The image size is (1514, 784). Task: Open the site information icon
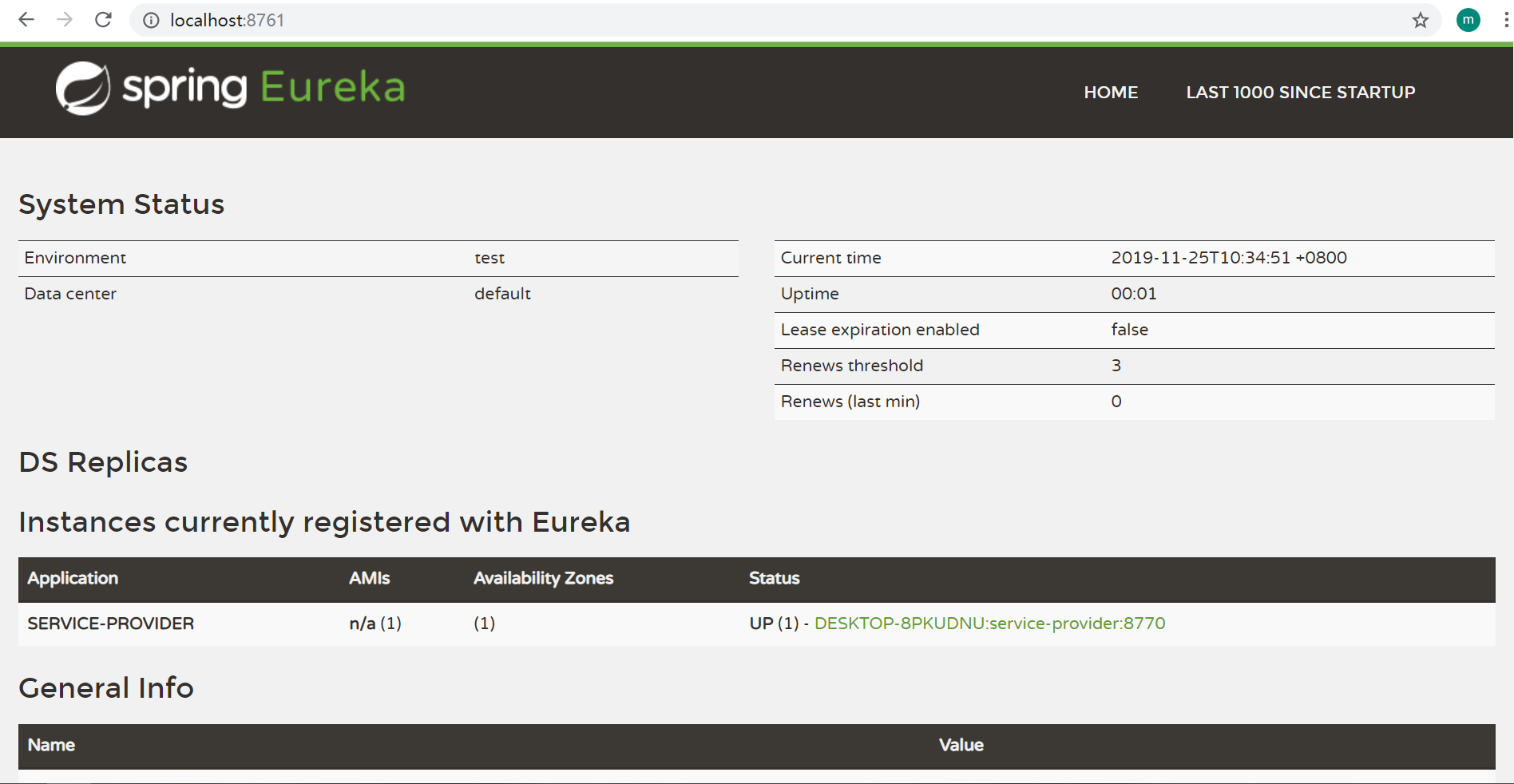(151, 20)
